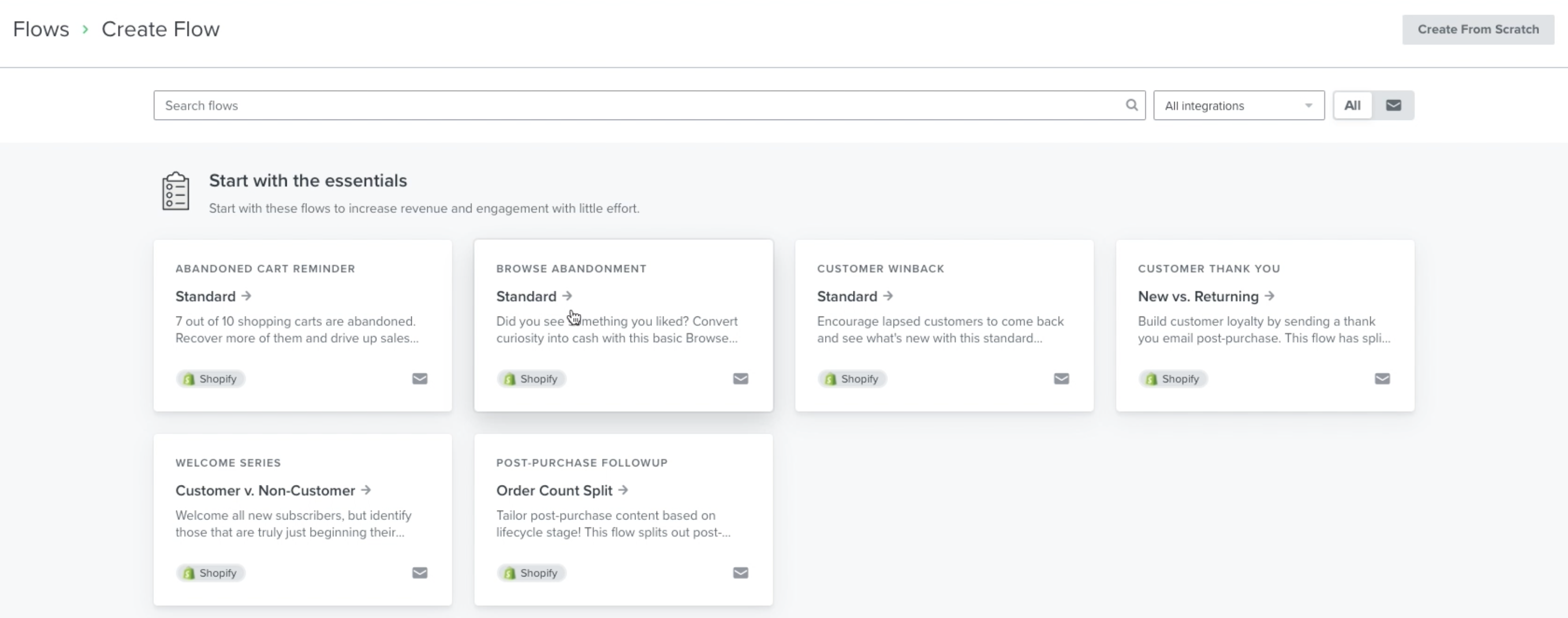
Task: Toggle the All channel filter
Action: click(1352, 105)
